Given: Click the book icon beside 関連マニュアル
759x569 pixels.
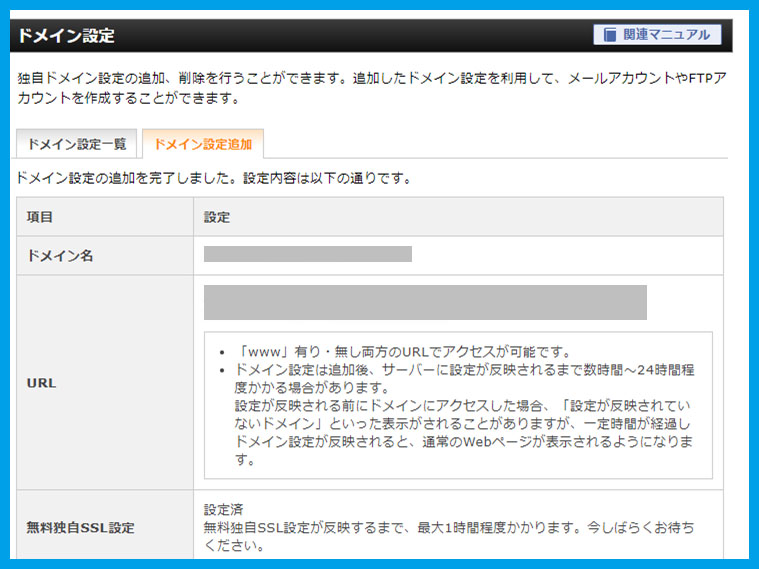Looking at the screenshot, I should pyautogui.click(x=609, y=35).
